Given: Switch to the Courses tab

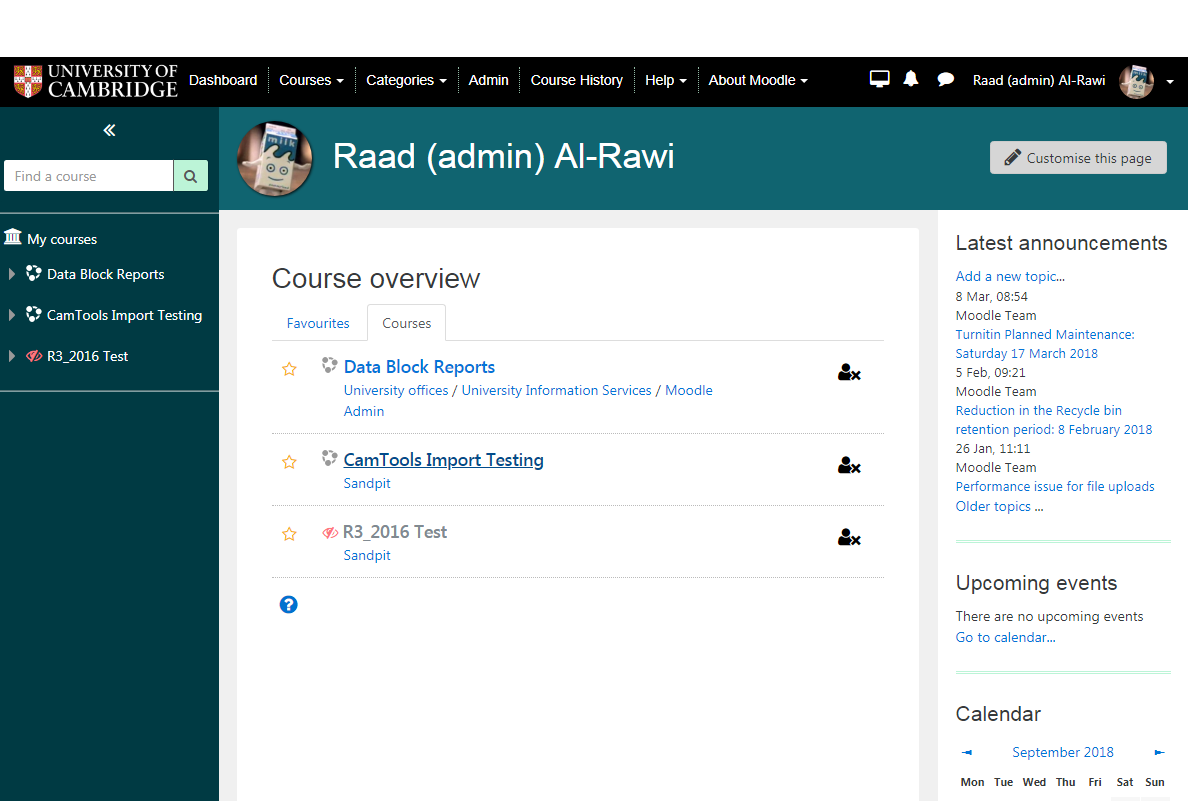Looking at the screenshot, I should [406, 324].
